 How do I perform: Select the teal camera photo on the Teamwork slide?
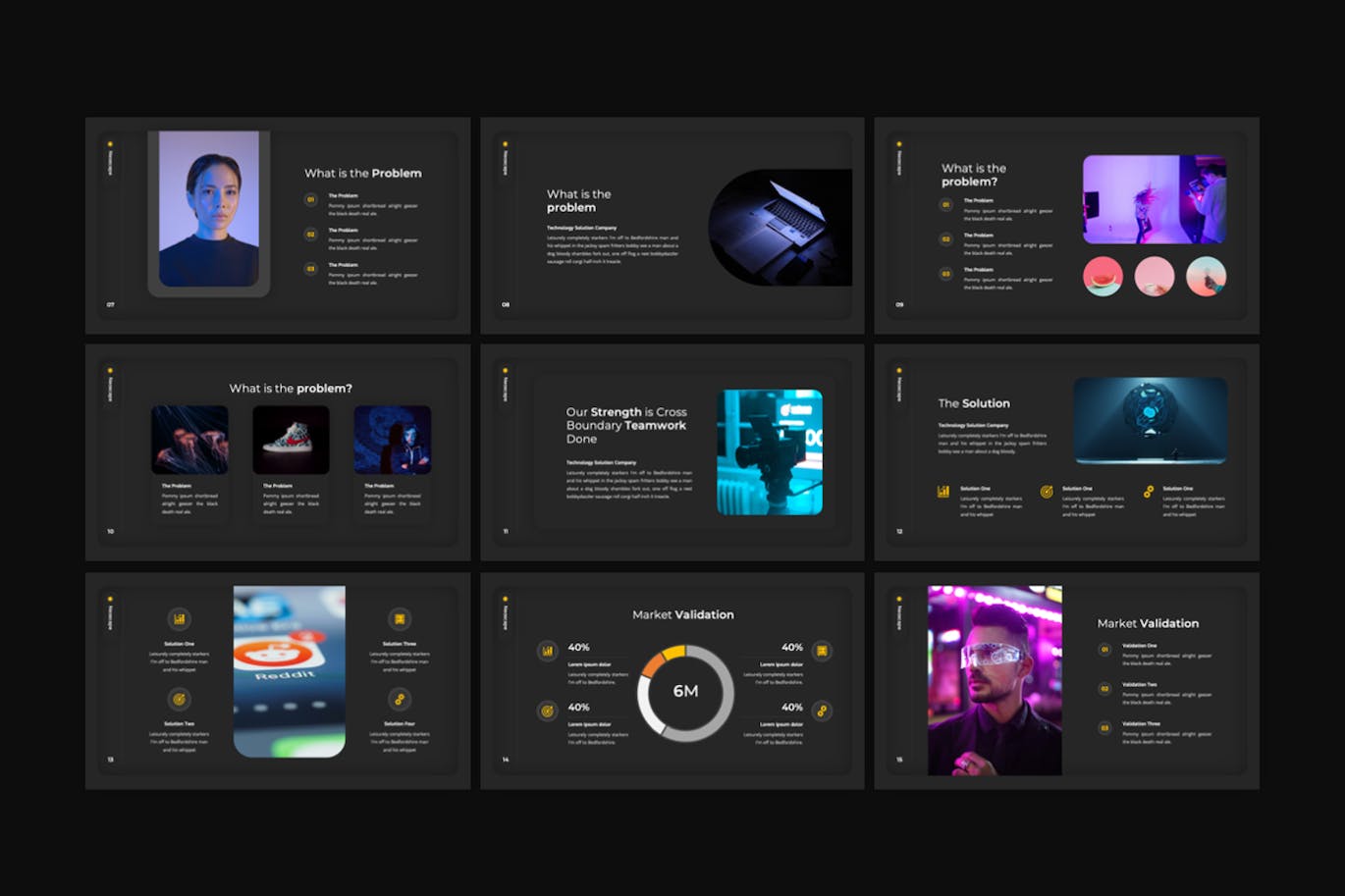770,452
